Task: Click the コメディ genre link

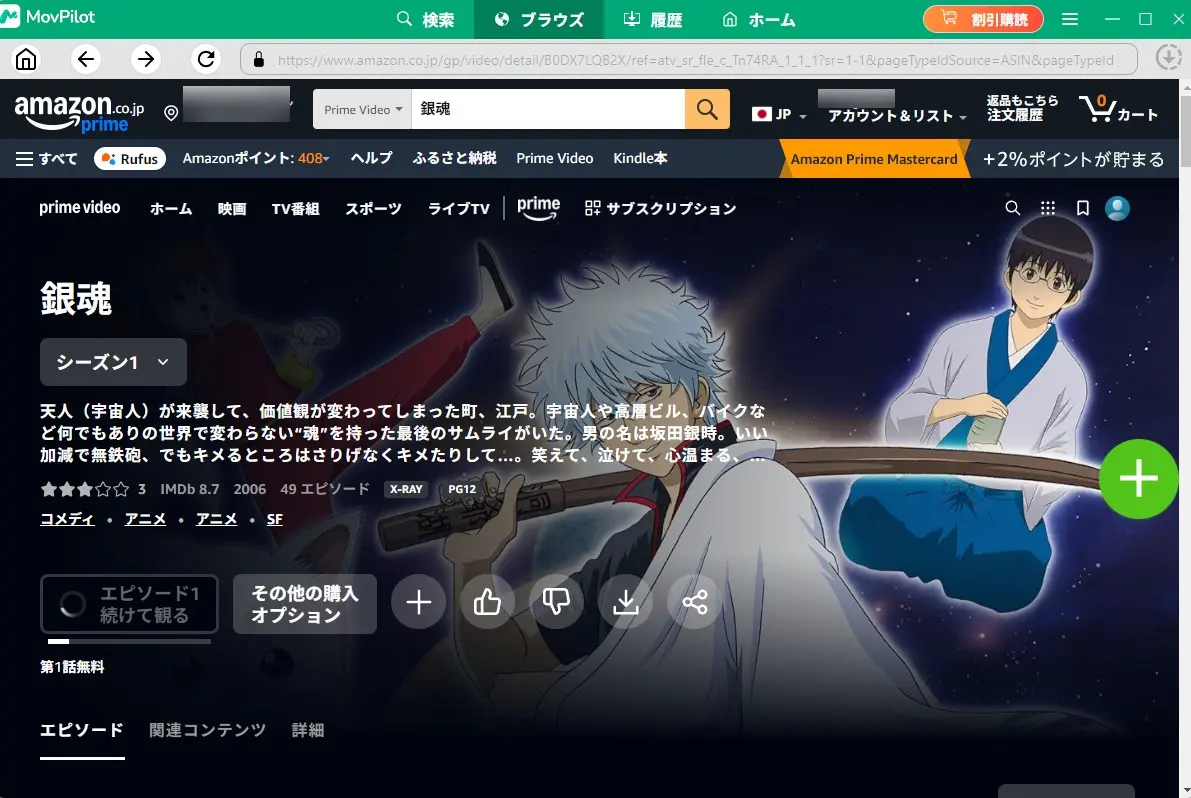Action: click(x=68, y=519)
